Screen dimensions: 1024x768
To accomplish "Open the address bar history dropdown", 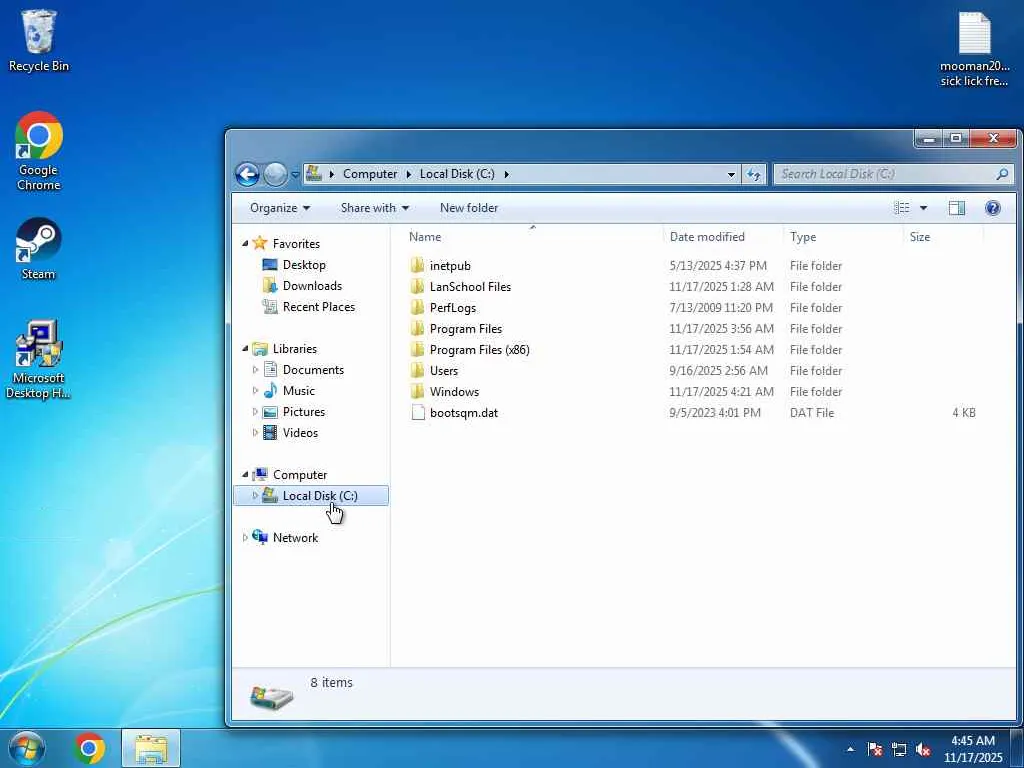I will [731, 174].
